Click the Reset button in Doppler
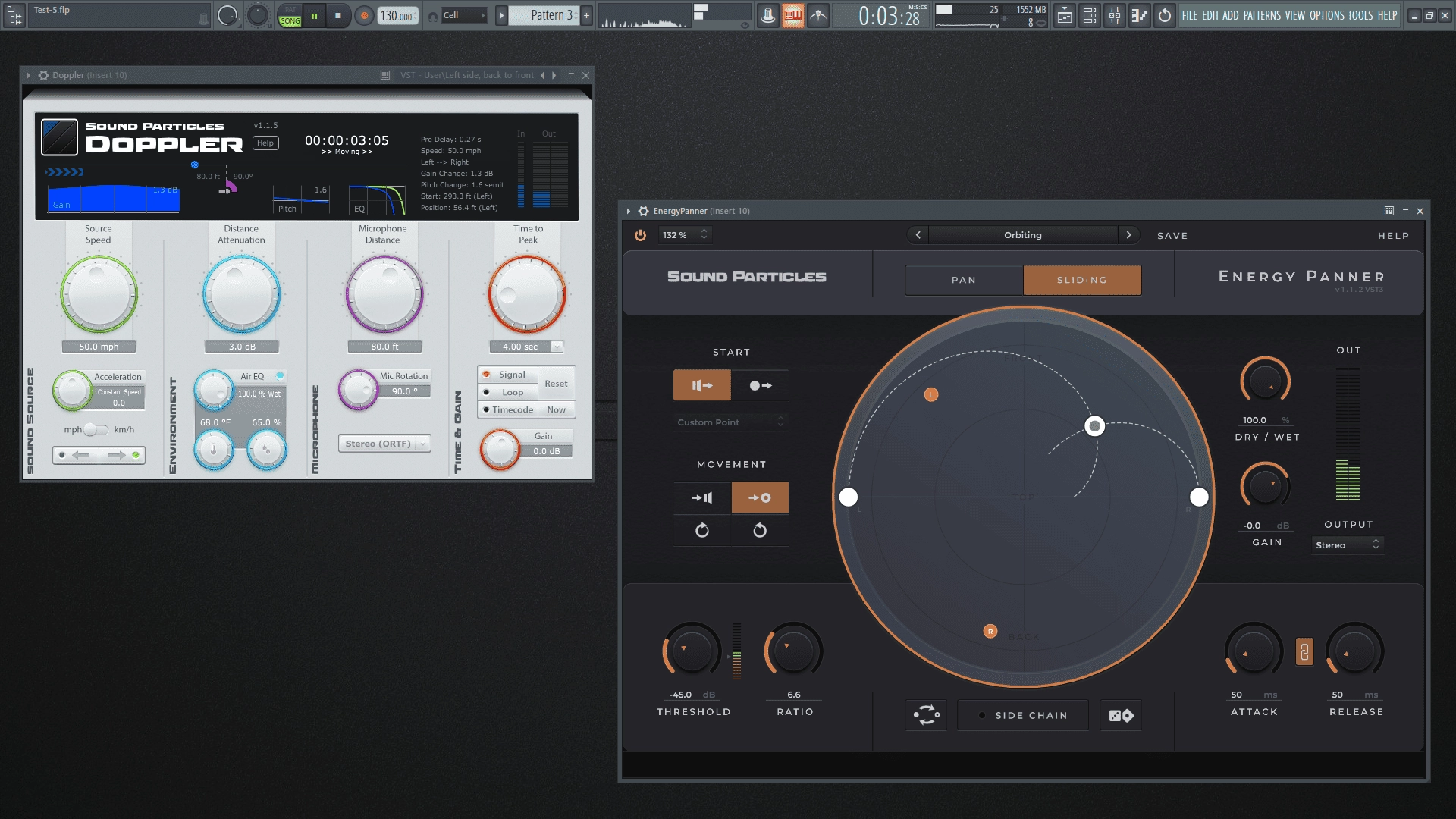This screenshot has height=819, width=1456. click(556, 384)
